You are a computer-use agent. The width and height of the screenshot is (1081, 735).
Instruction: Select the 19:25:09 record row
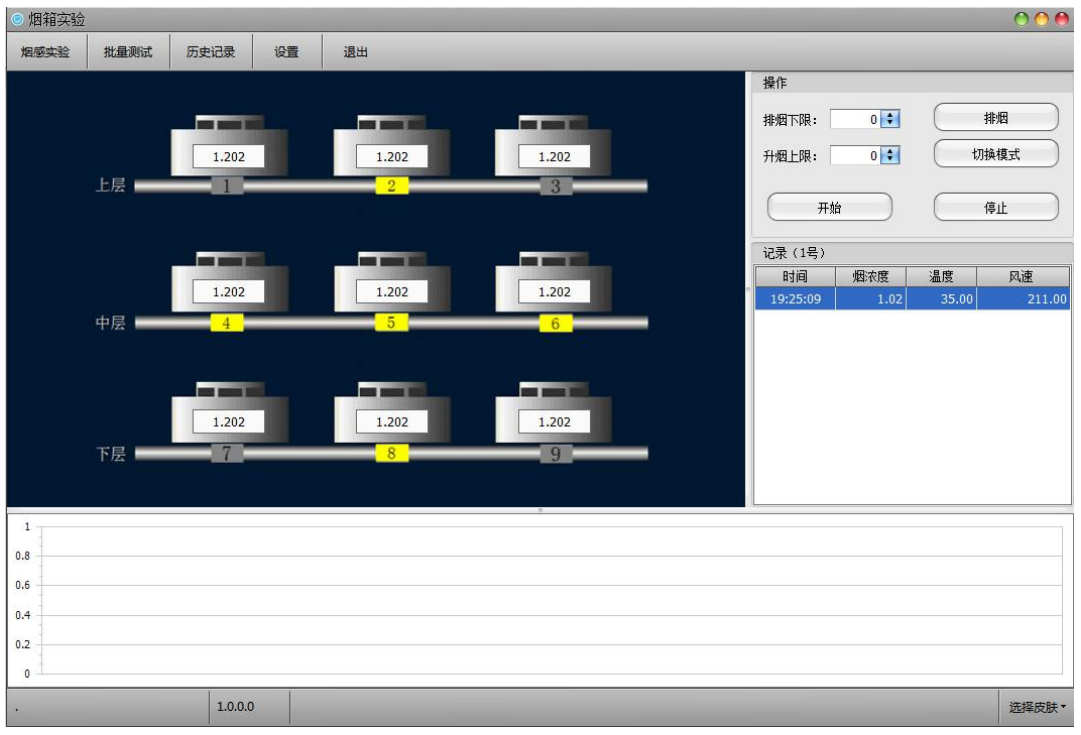coord(911,299)
